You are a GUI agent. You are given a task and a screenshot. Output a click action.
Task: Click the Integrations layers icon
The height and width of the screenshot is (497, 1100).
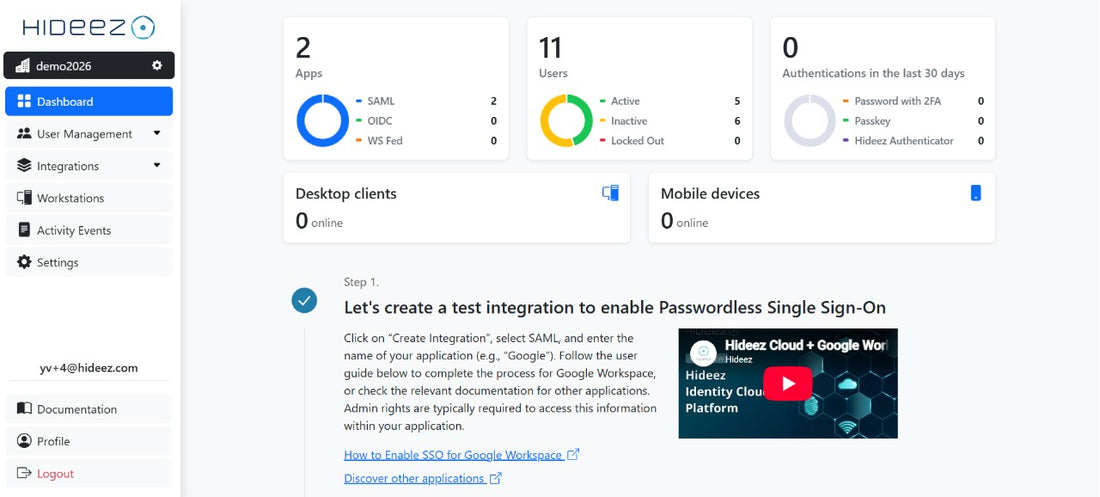coord(25,166)
